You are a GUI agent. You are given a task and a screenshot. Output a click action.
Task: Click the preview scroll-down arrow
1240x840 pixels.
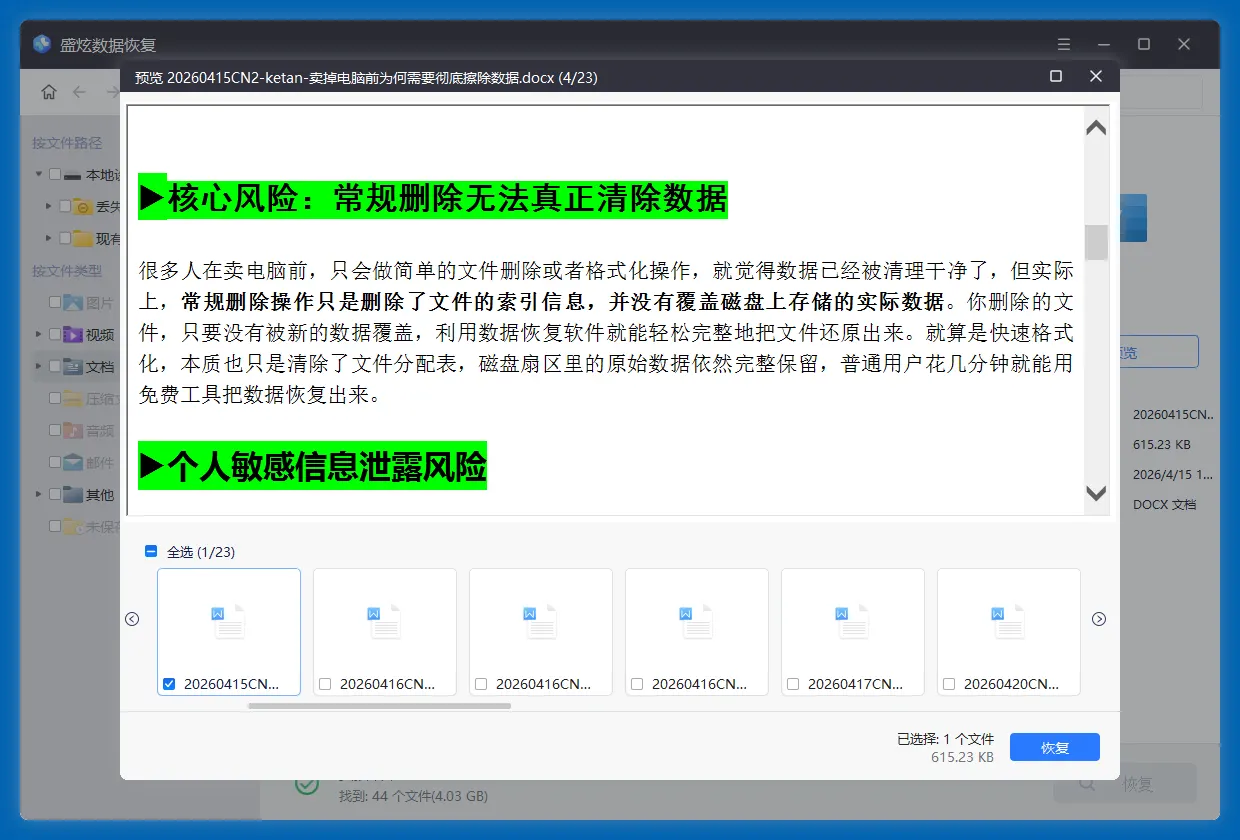coord(1096,493)
